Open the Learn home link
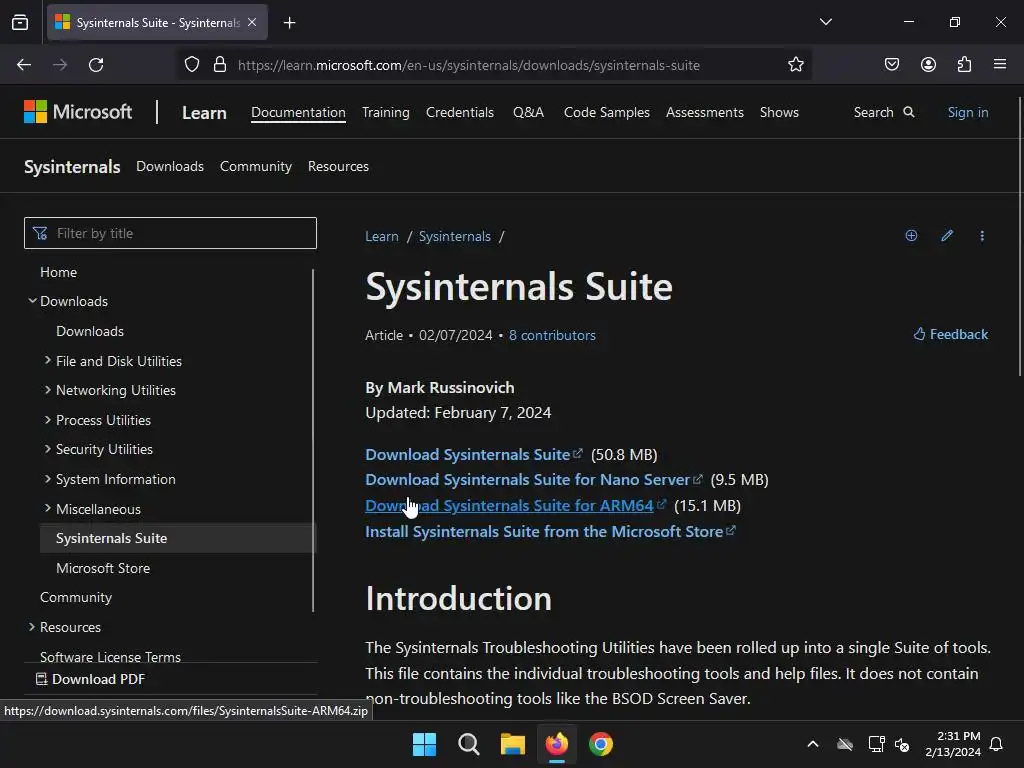 [x=204, y=113]
